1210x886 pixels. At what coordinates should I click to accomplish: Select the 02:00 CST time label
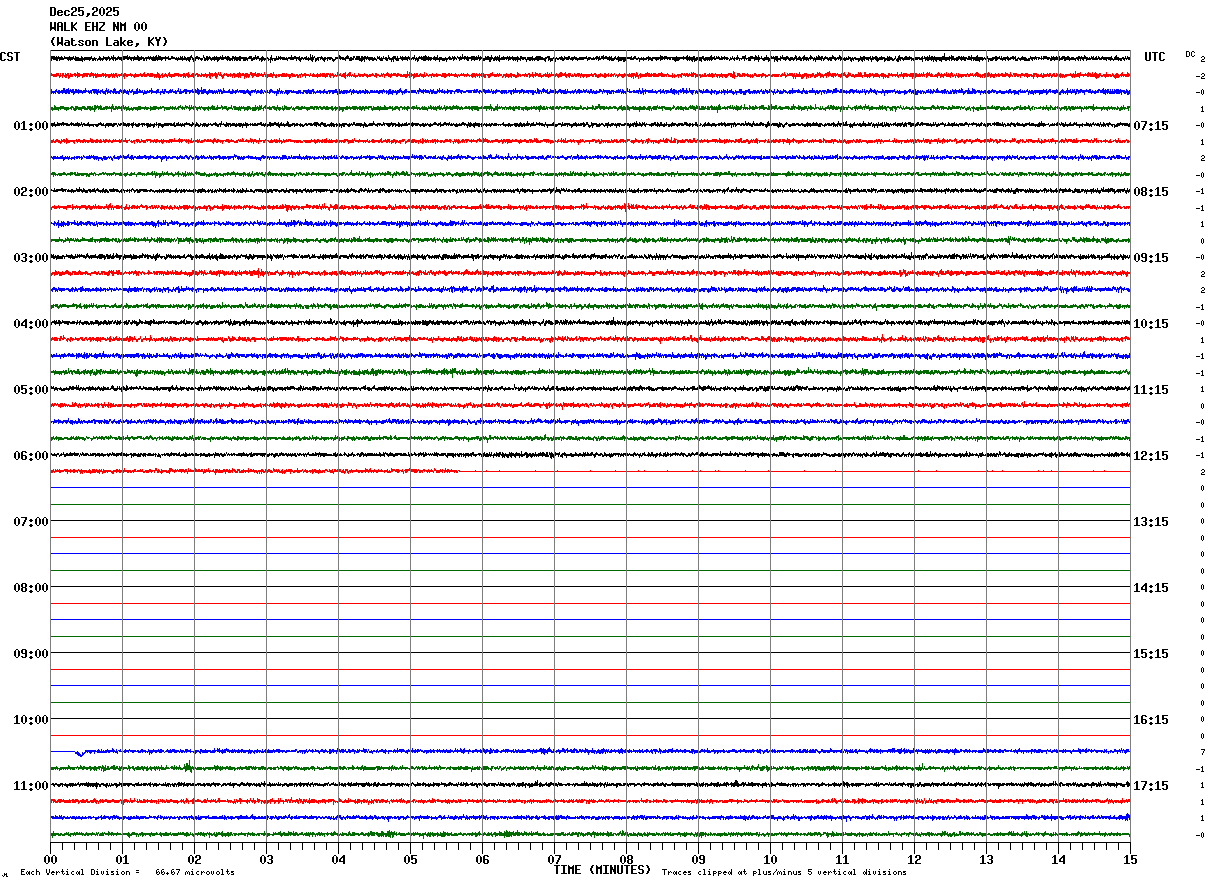tap(31, 192)
